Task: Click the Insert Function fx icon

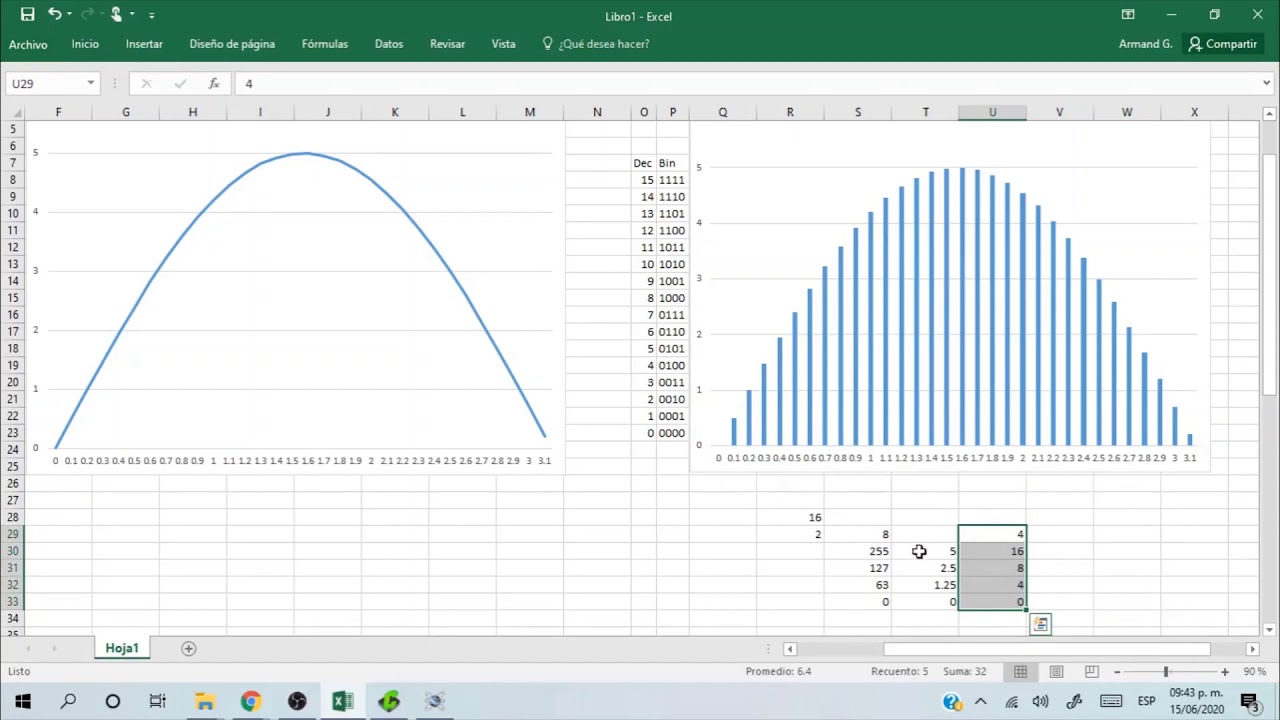Action: 214,84
